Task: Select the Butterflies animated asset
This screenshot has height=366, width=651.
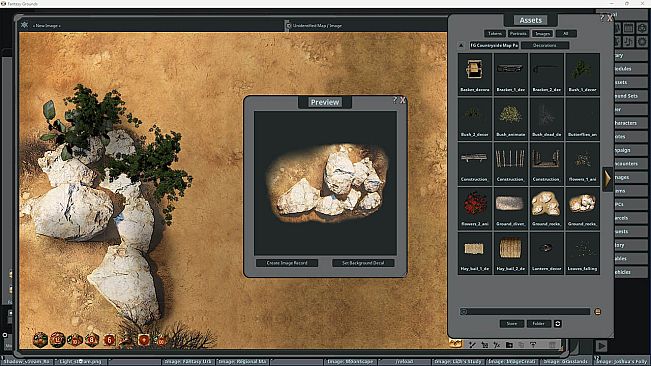Action: 582,118
